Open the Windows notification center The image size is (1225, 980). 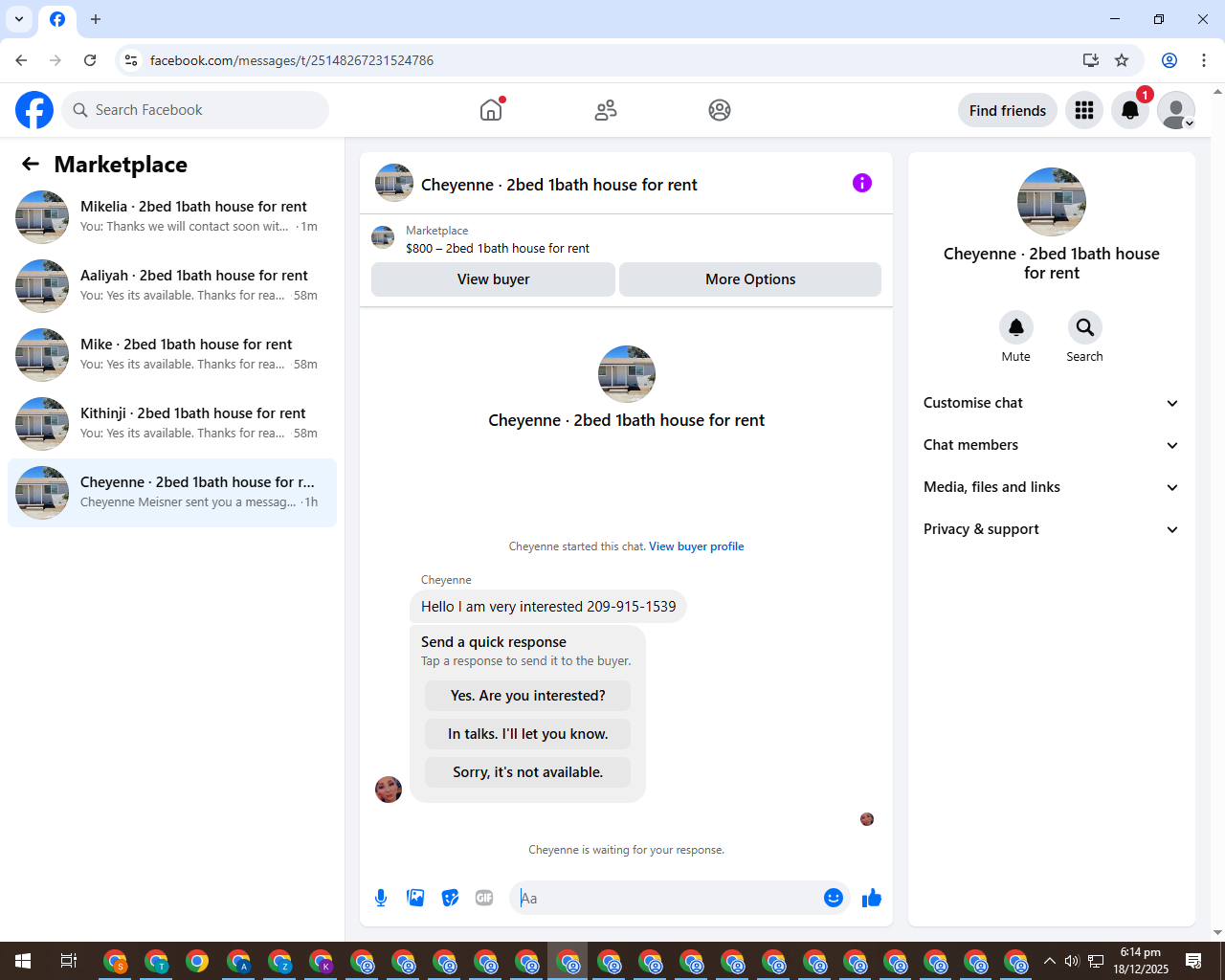pyautogui.click(x=1193, y=961)
